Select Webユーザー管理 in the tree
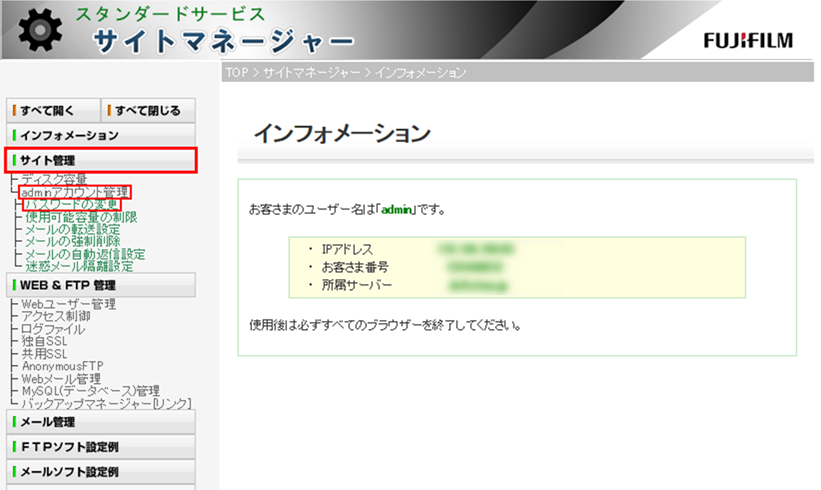 point(68,304)
